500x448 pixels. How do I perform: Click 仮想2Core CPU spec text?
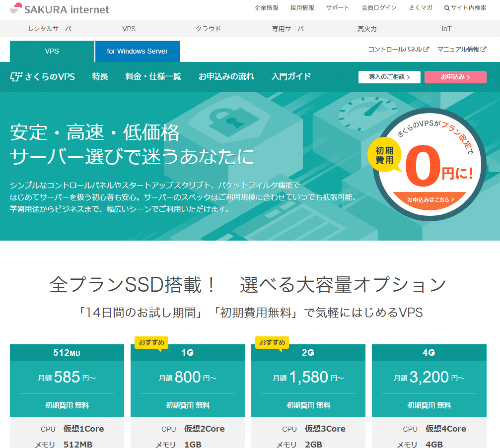coord(204,429)
